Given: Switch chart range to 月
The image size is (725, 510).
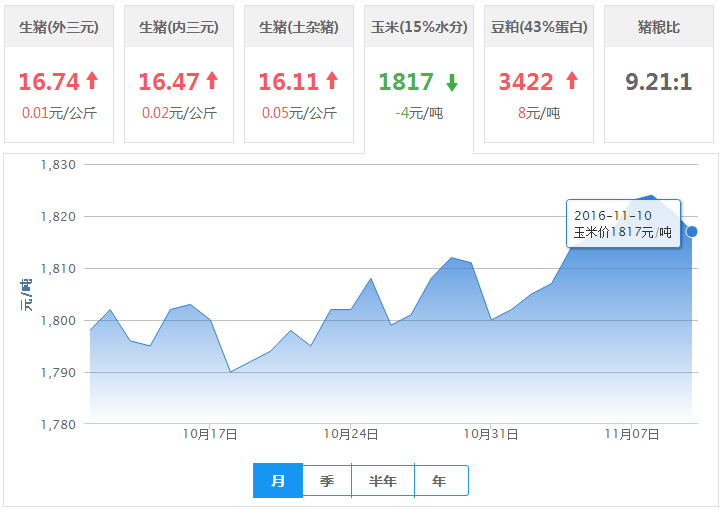Looking at the screenshot, I should 278,480.
